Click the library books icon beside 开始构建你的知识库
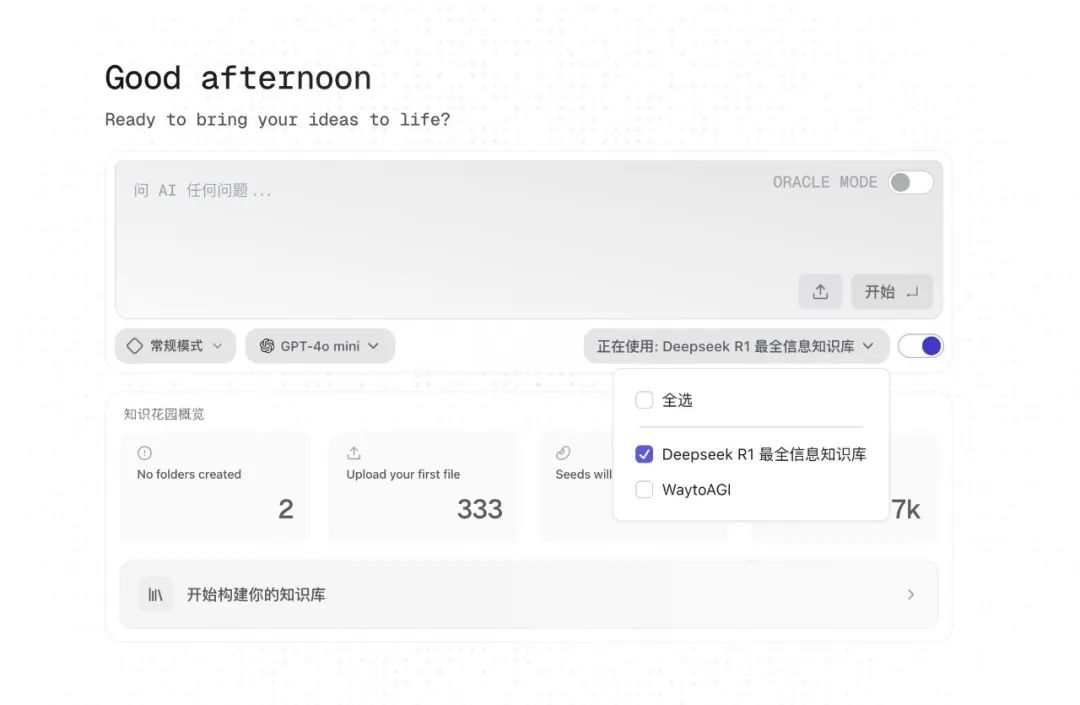The height and width of the screenshot is (705, 1080). (x=156, y=594)
